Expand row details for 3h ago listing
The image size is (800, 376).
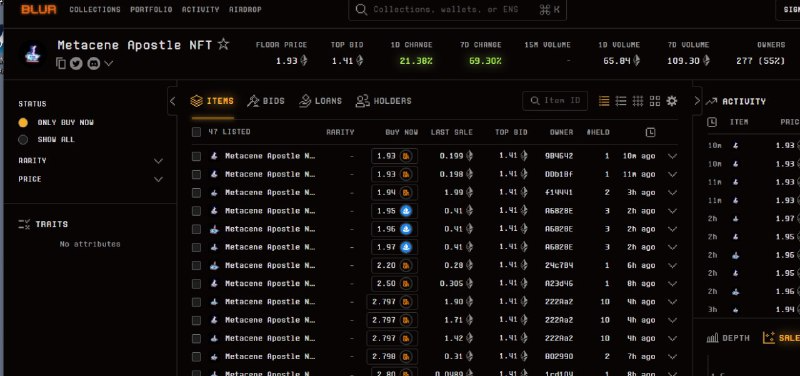pos(672,193)
